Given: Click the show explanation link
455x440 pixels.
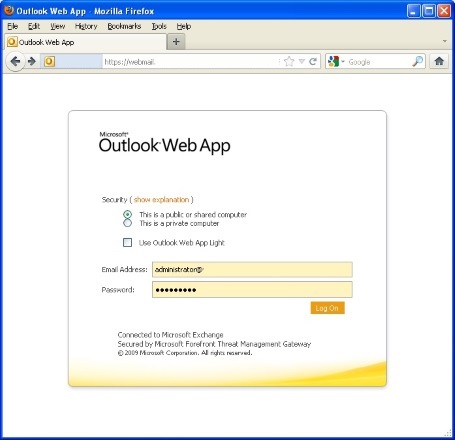Looking at the screenshot, I should coord(161,200).
